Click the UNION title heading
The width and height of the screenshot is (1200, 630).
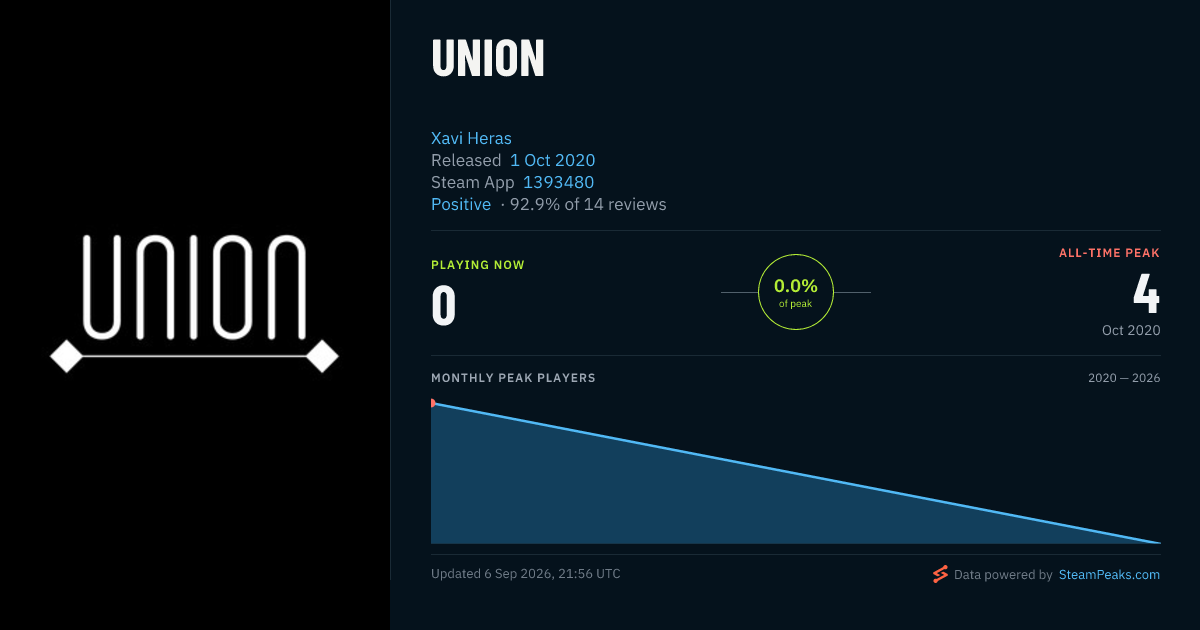point(488,59)
